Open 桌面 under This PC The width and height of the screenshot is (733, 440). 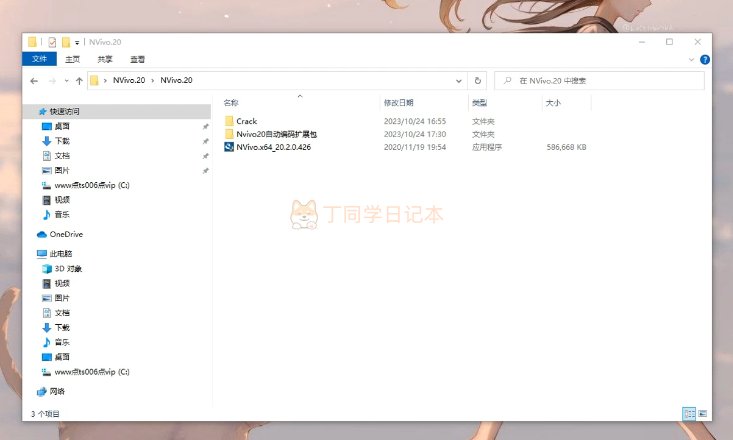click(62, 357)
